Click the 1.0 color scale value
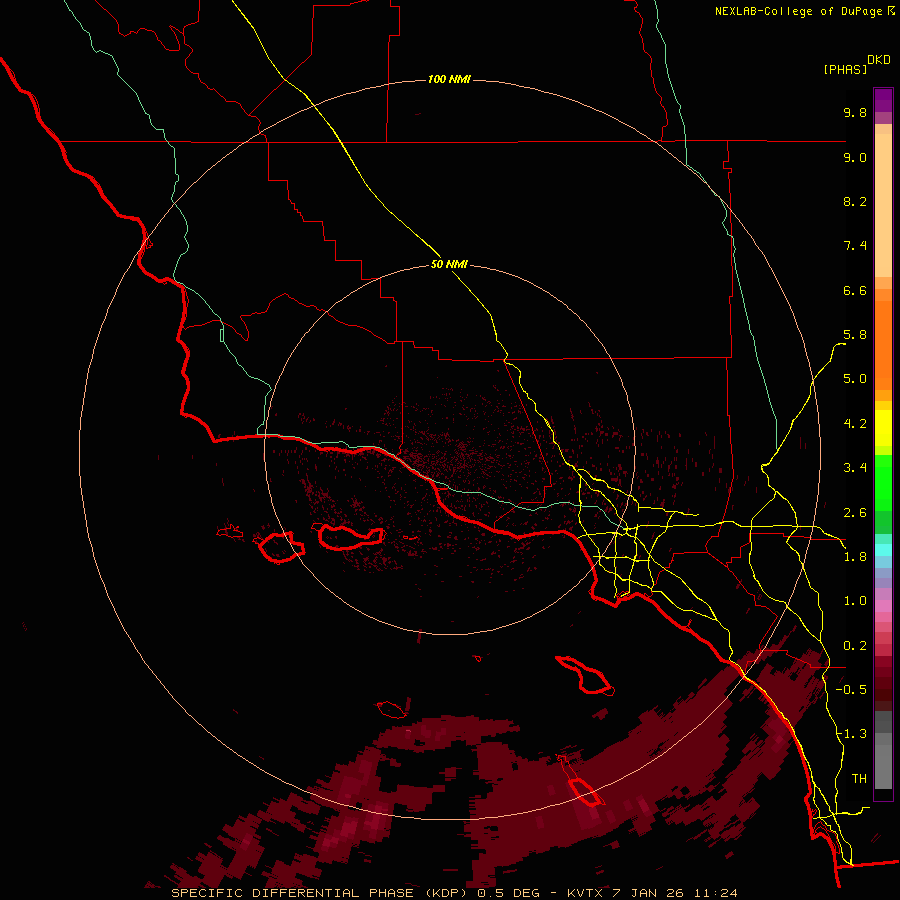 pos(855,601)
